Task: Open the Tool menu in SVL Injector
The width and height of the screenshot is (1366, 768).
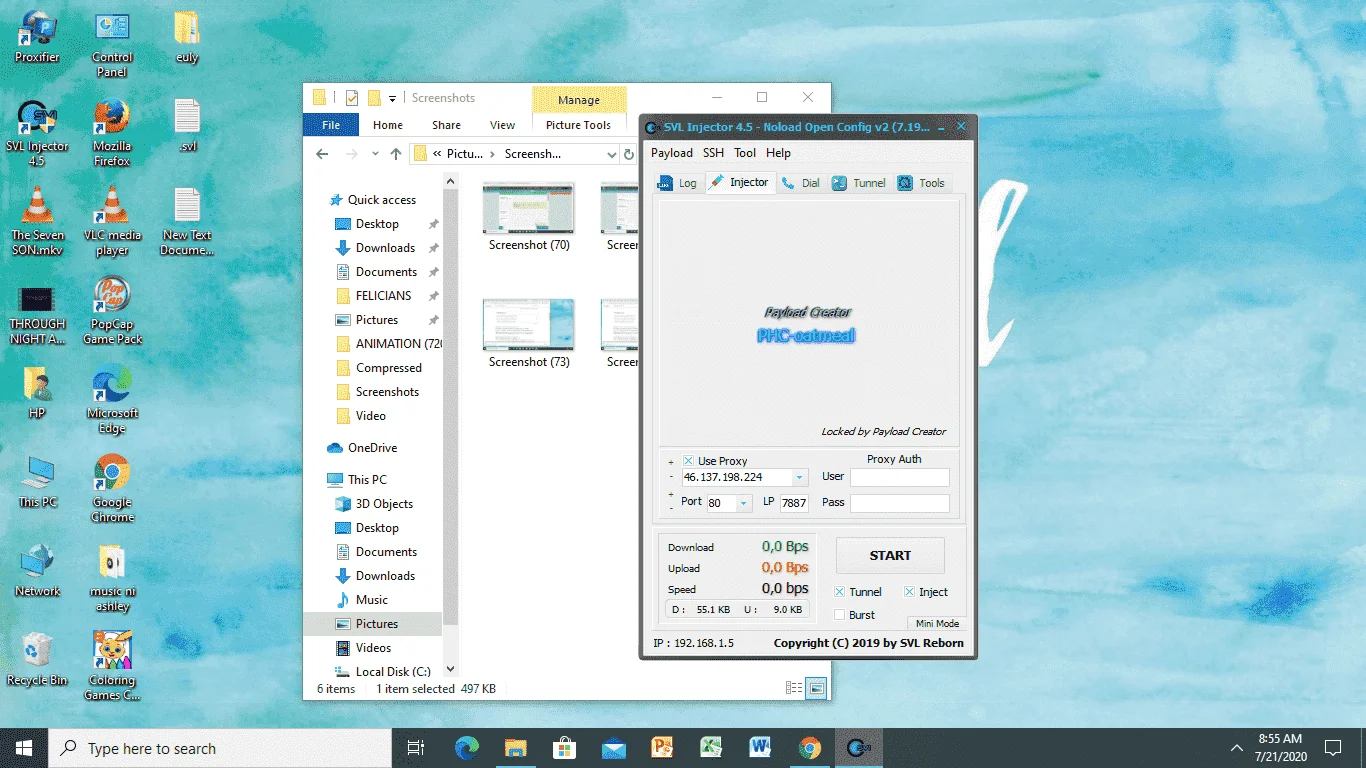Action: point(745,153)
